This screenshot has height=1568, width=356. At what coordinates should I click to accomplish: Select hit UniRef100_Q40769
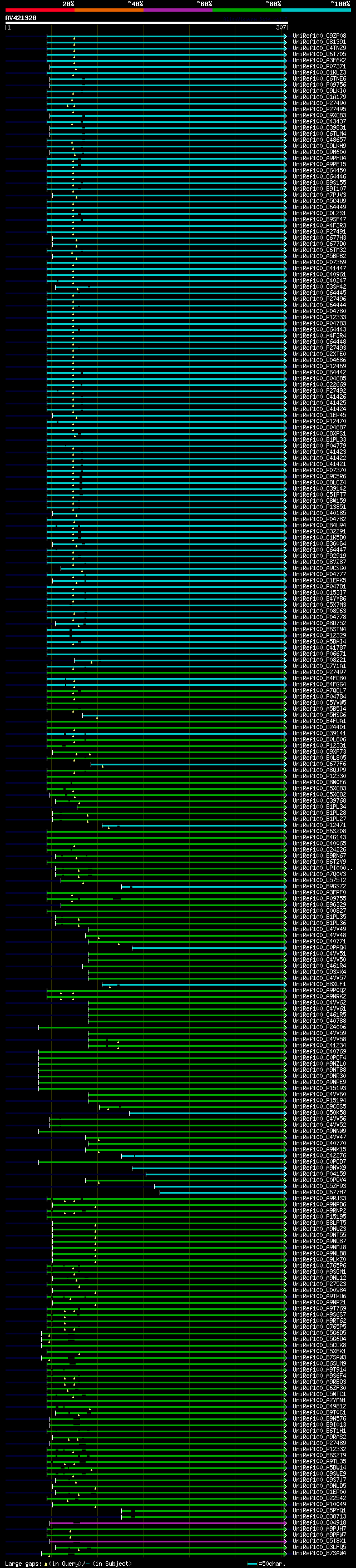click(x=319, y=1051)
